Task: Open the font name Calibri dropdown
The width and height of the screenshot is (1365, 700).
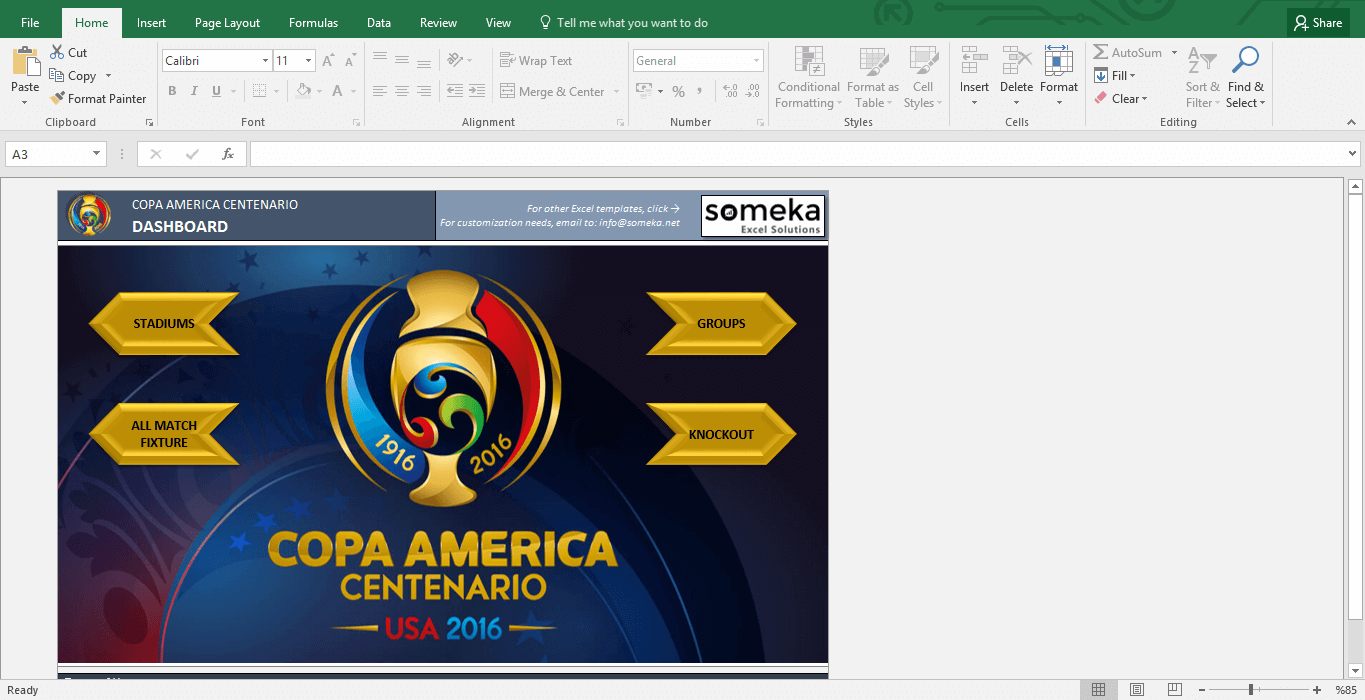Action: [265, 61]
